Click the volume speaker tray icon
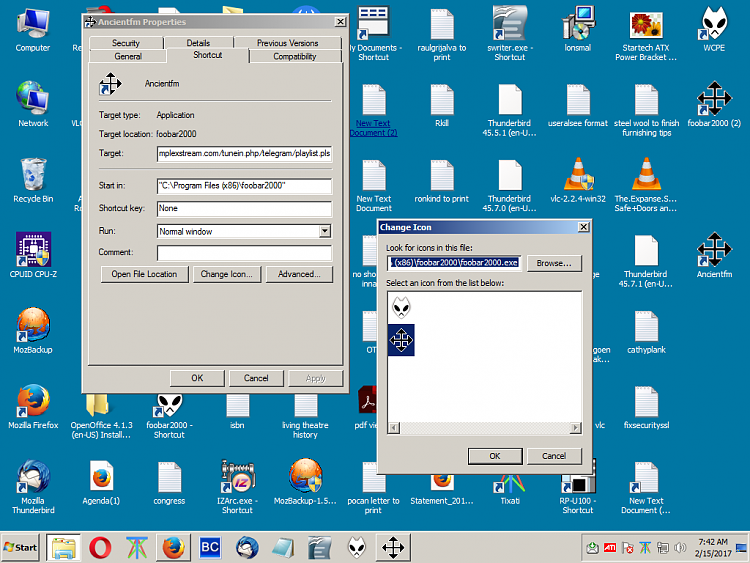Image resolution: width=750 pixels, height=563 pixels. [680, 547]
